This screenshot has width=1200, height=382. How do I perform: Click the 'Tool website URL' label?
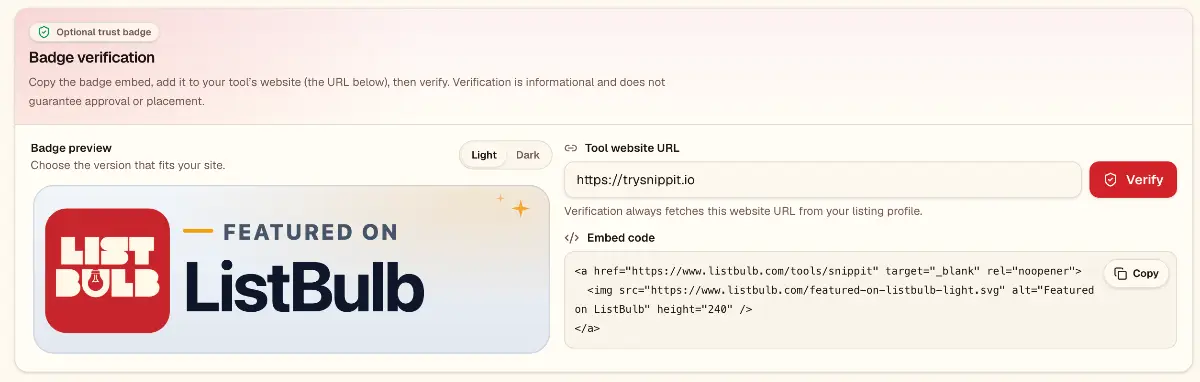point(632,148)
